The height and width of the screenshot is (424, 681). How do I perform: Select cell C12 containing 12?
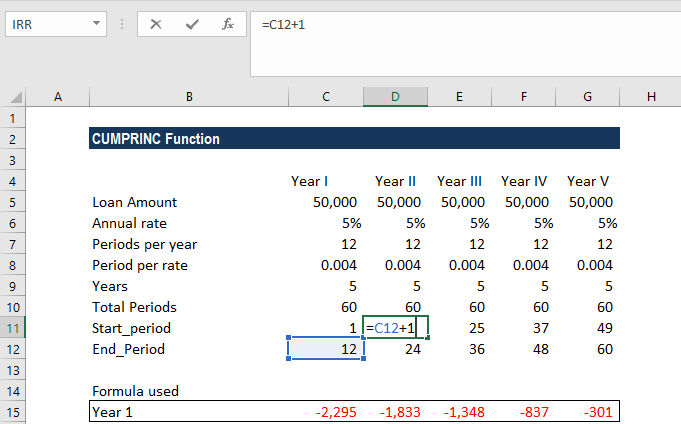[x=326, y=349]
